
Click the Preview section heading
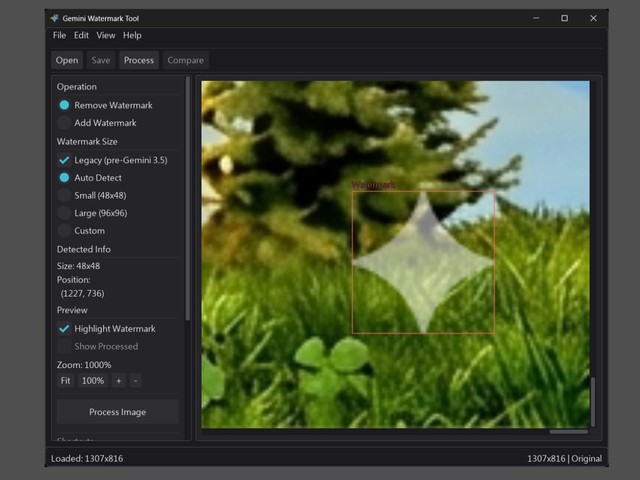[x=72, y=310]
